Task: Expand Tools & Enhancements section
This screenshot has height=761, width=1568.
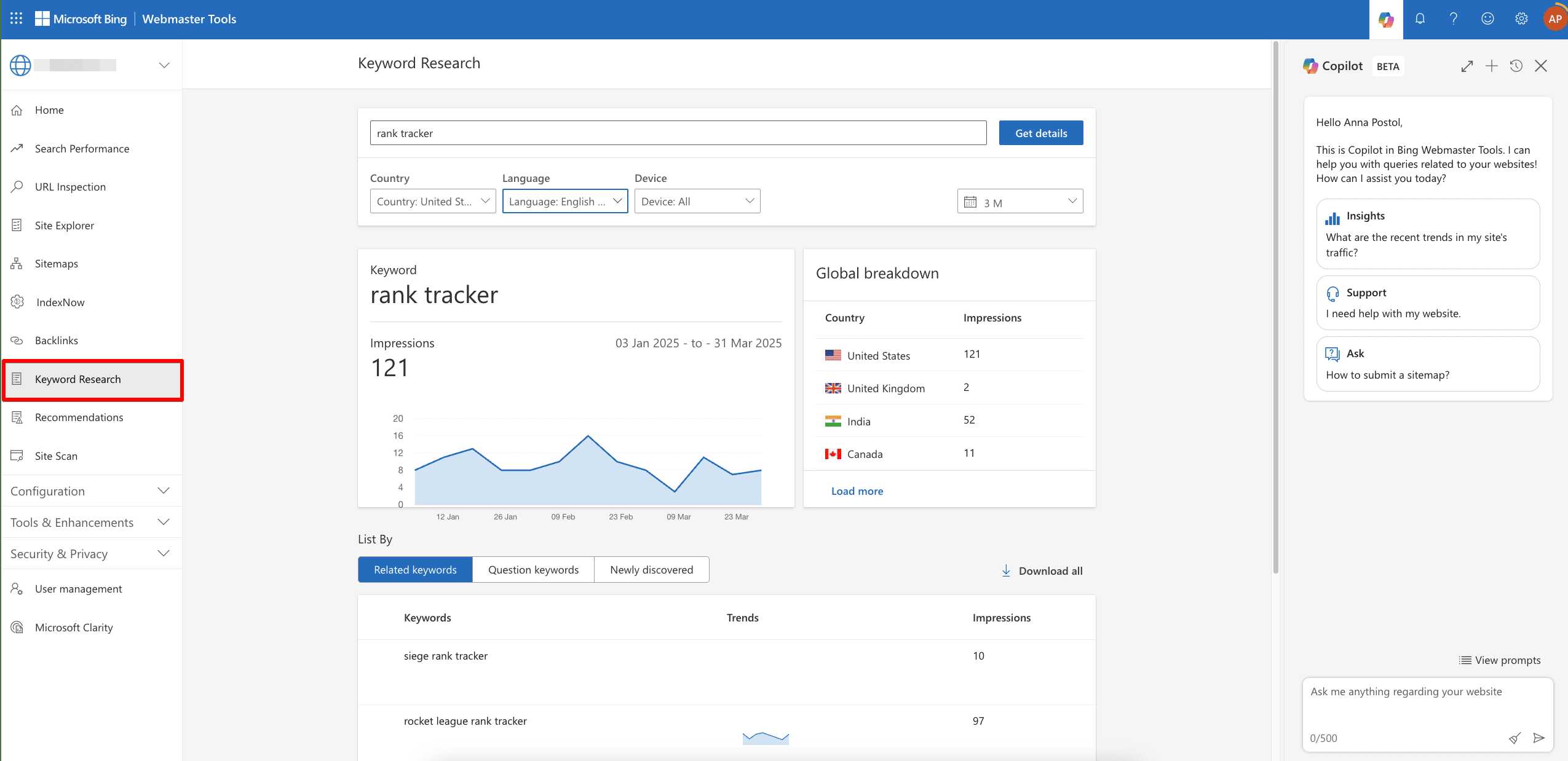Action: click(90, 522)
